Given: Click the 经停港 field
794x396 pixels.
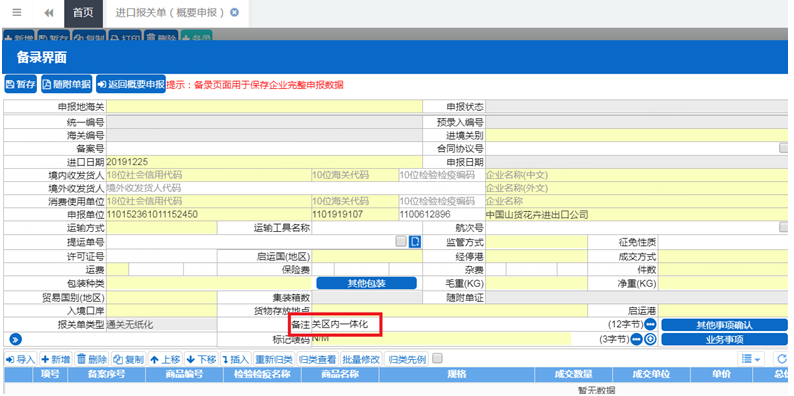Looking at the screenshot, I should coord(537,256).
